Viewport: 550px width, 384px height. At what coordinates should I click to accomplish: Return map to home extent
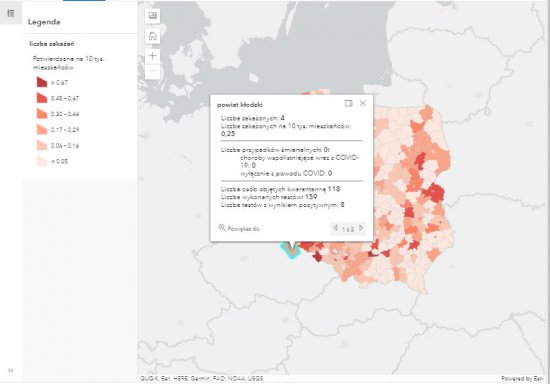[x=153, y=36]
